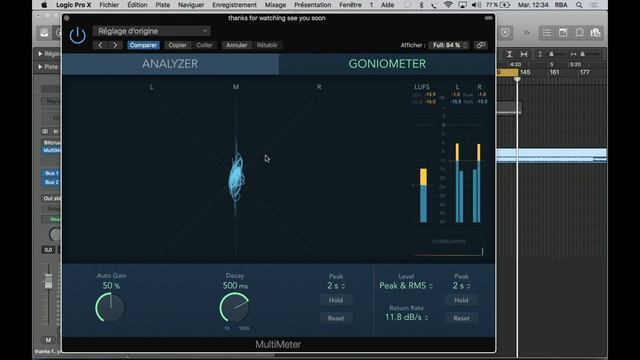Viewport: 640px width, 360px height.
Task: Click the playhead marker in the ruler
Action: coord(517,79)
